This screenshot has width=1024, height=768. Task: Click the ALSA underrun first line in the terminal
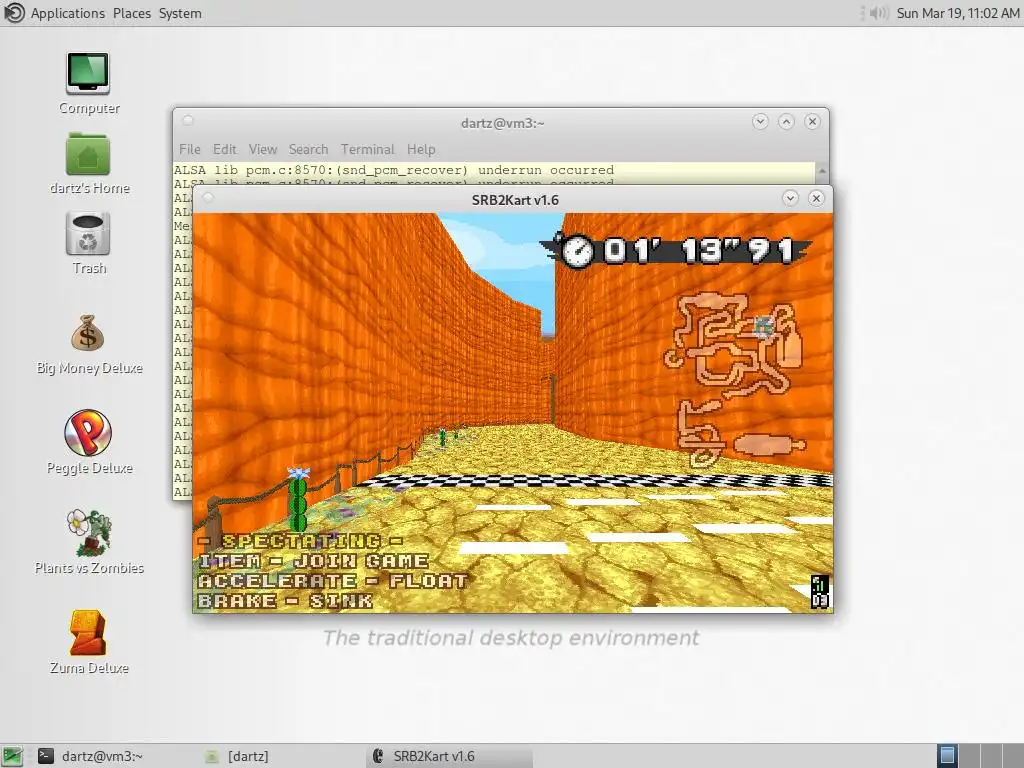394,170
